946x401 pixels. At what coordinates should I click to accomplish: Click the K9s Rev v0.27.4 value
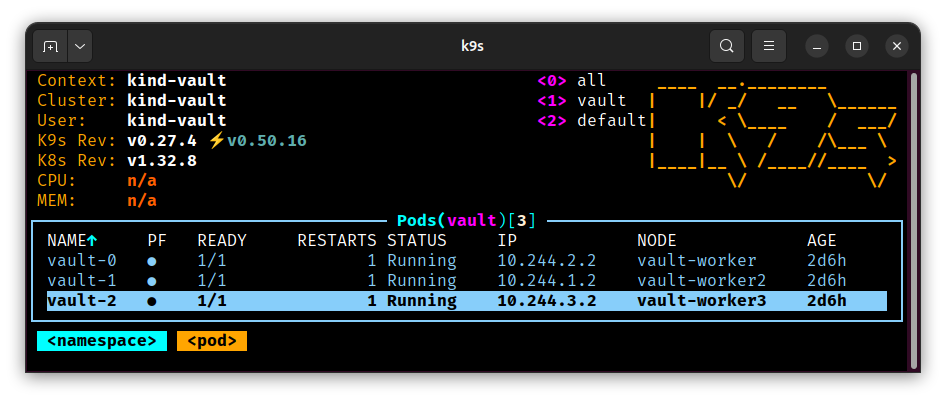click(x=162, y=141)
